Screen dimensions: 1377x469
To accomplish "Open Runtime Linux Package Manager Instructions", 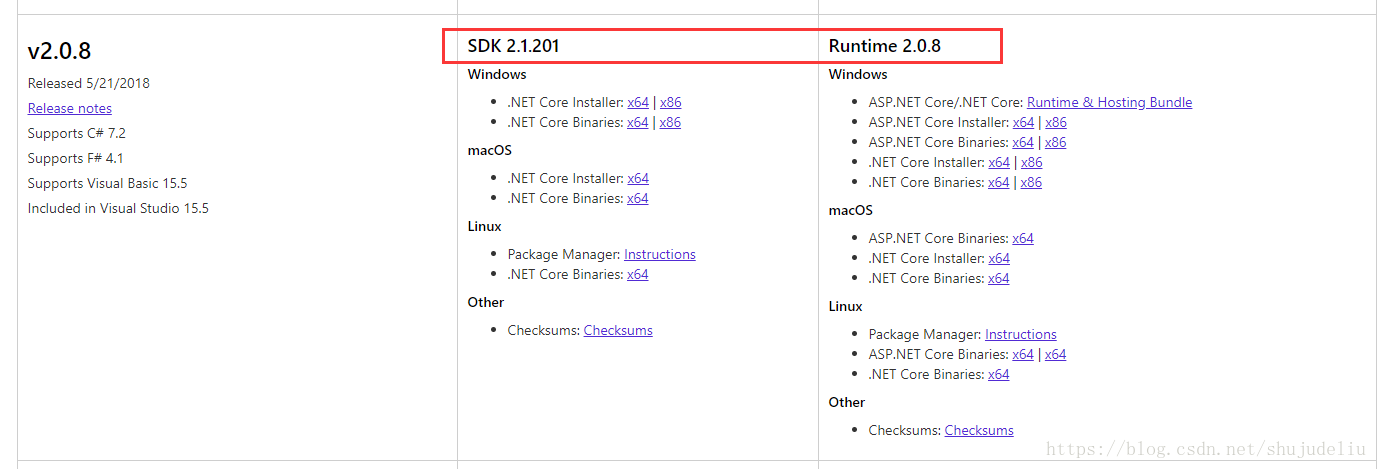I will 1021,334.
